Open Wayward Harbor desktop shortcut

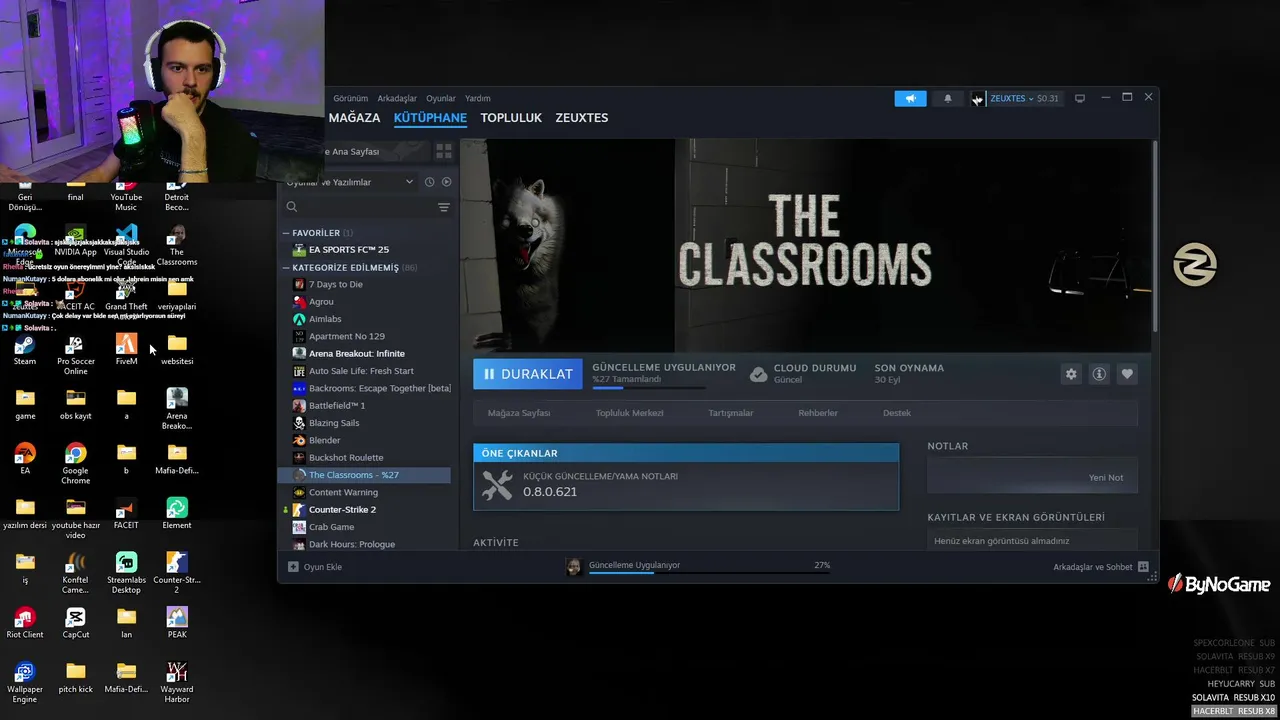(177, 683)
